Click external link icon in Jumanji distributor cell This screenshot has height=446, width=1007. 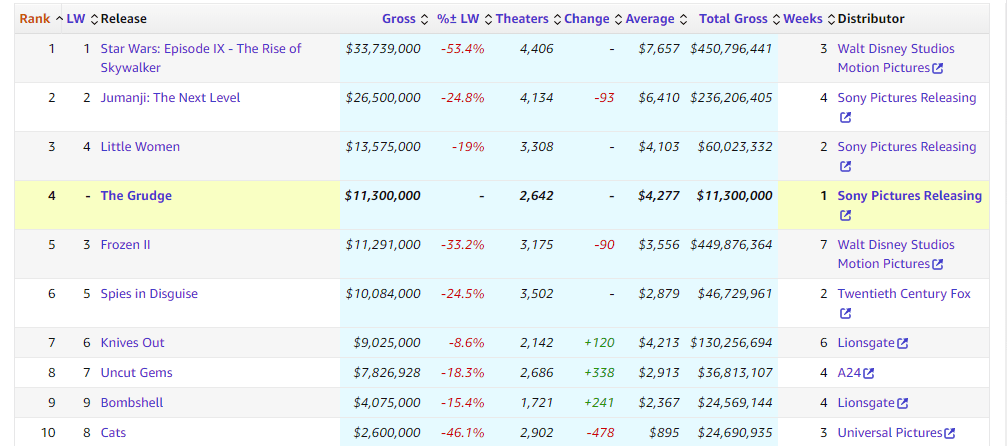(845, 118)
